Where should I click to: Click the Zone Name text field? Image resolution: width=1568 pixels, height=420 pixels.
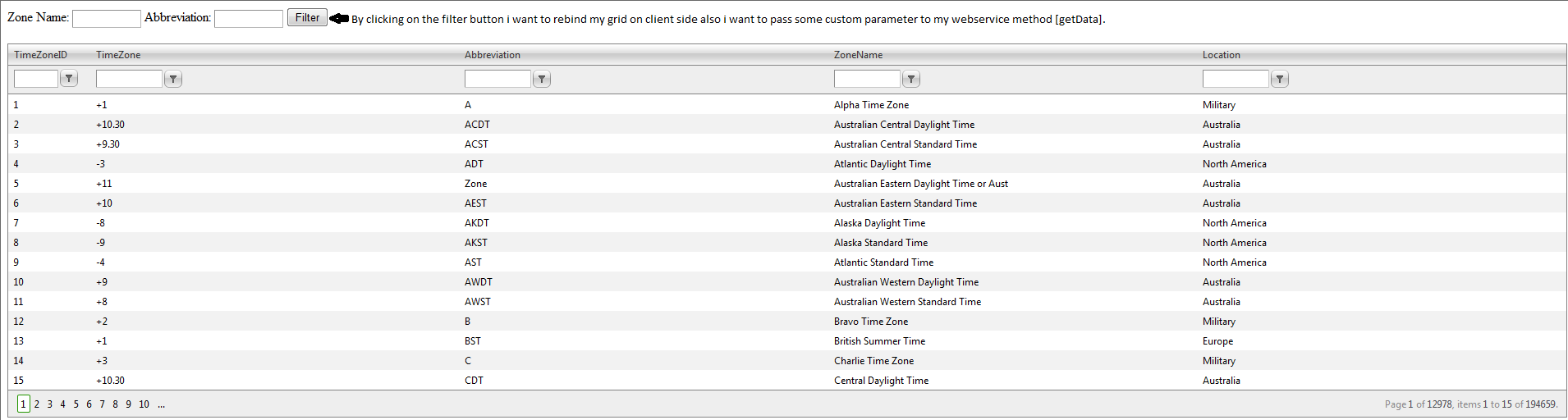coord(107,18)
